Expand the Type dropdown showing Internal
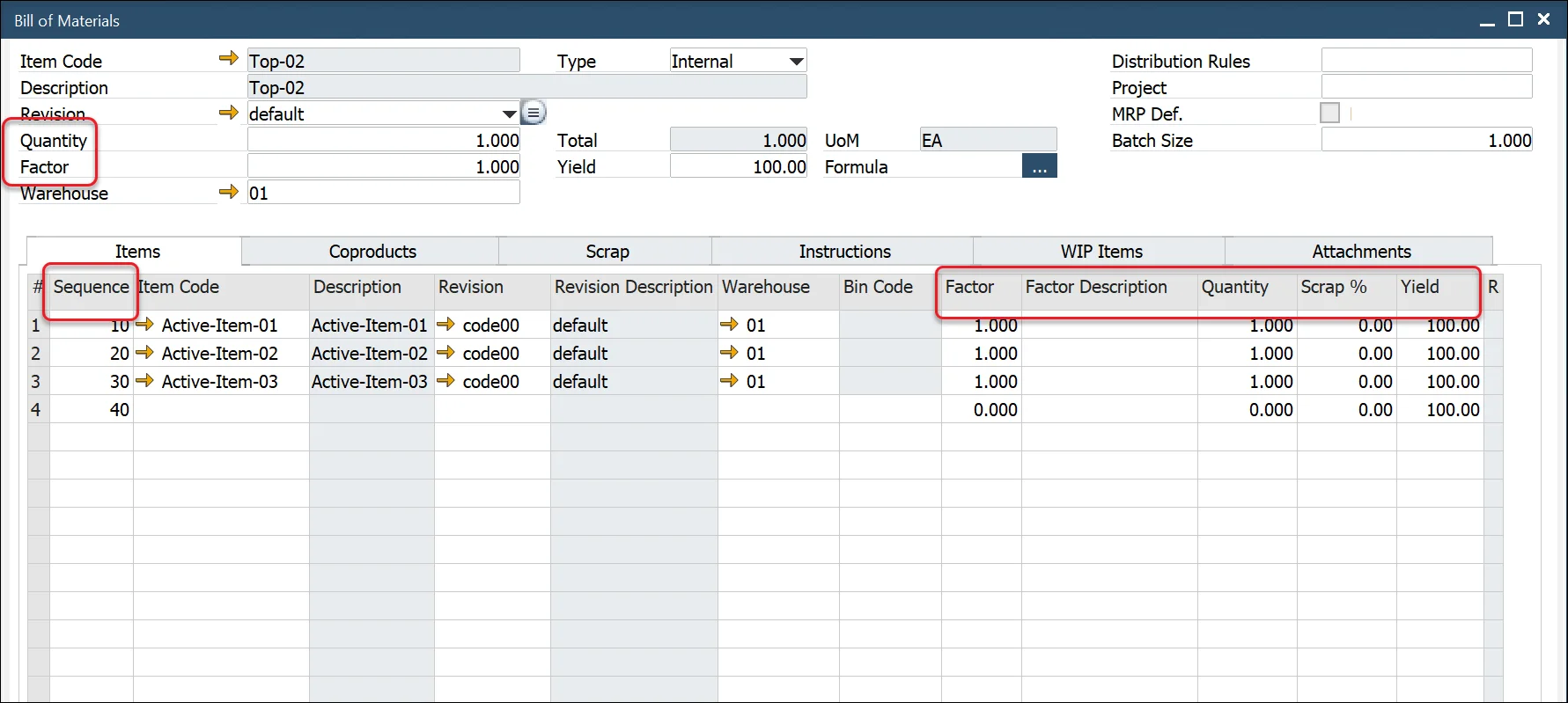This screenshot has height=703, width=1568. 796,61
